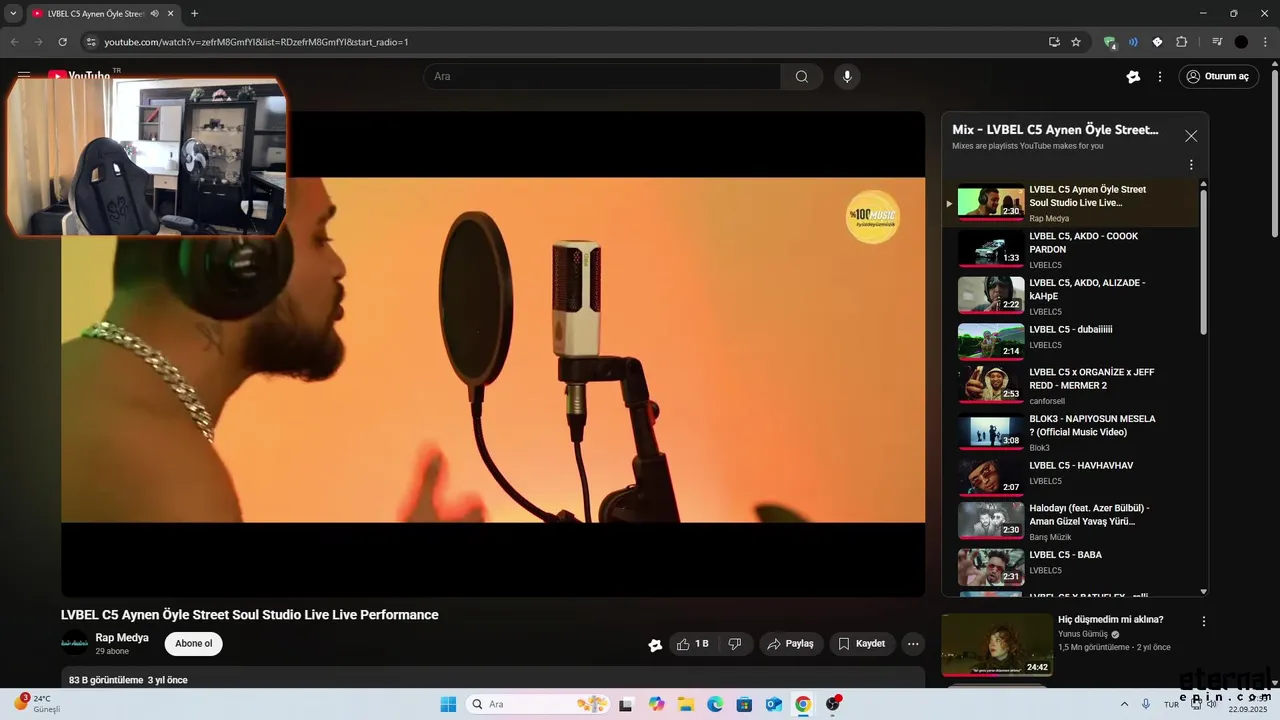
Task: Open YouTube settings three-dot menu in header
Action: [1160, 77]
